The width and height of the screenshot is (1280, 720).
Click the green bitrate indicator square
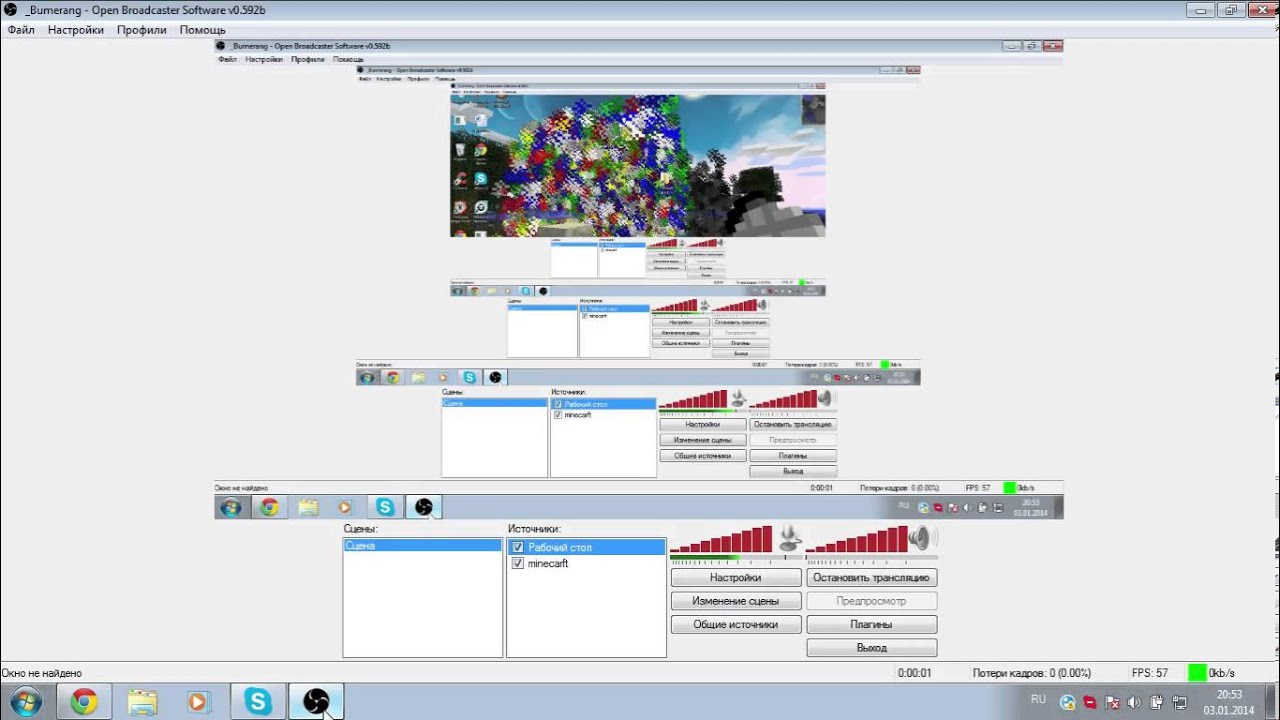click(1197, 673)
